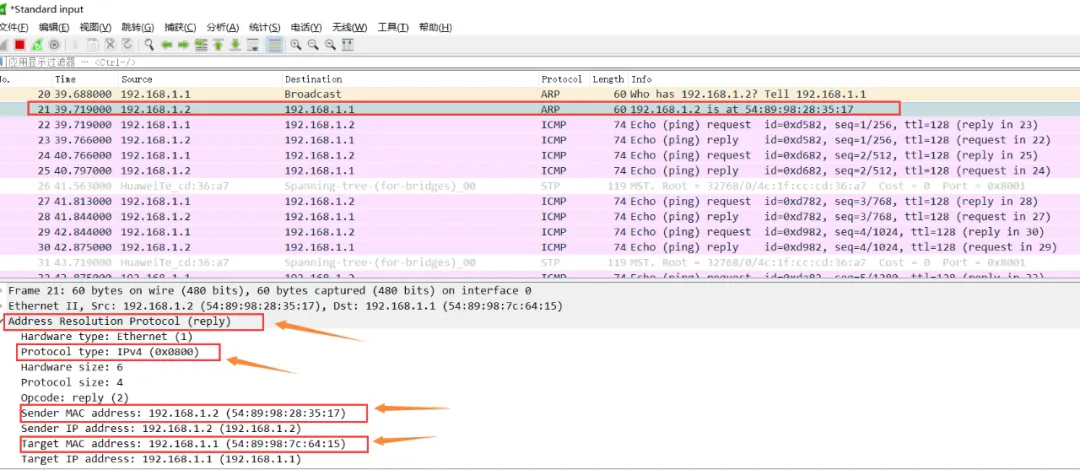Collapse Address Resolution Protocol (reply) section
This screenshot has height=470, width=1080.
(x=3, y=322)
